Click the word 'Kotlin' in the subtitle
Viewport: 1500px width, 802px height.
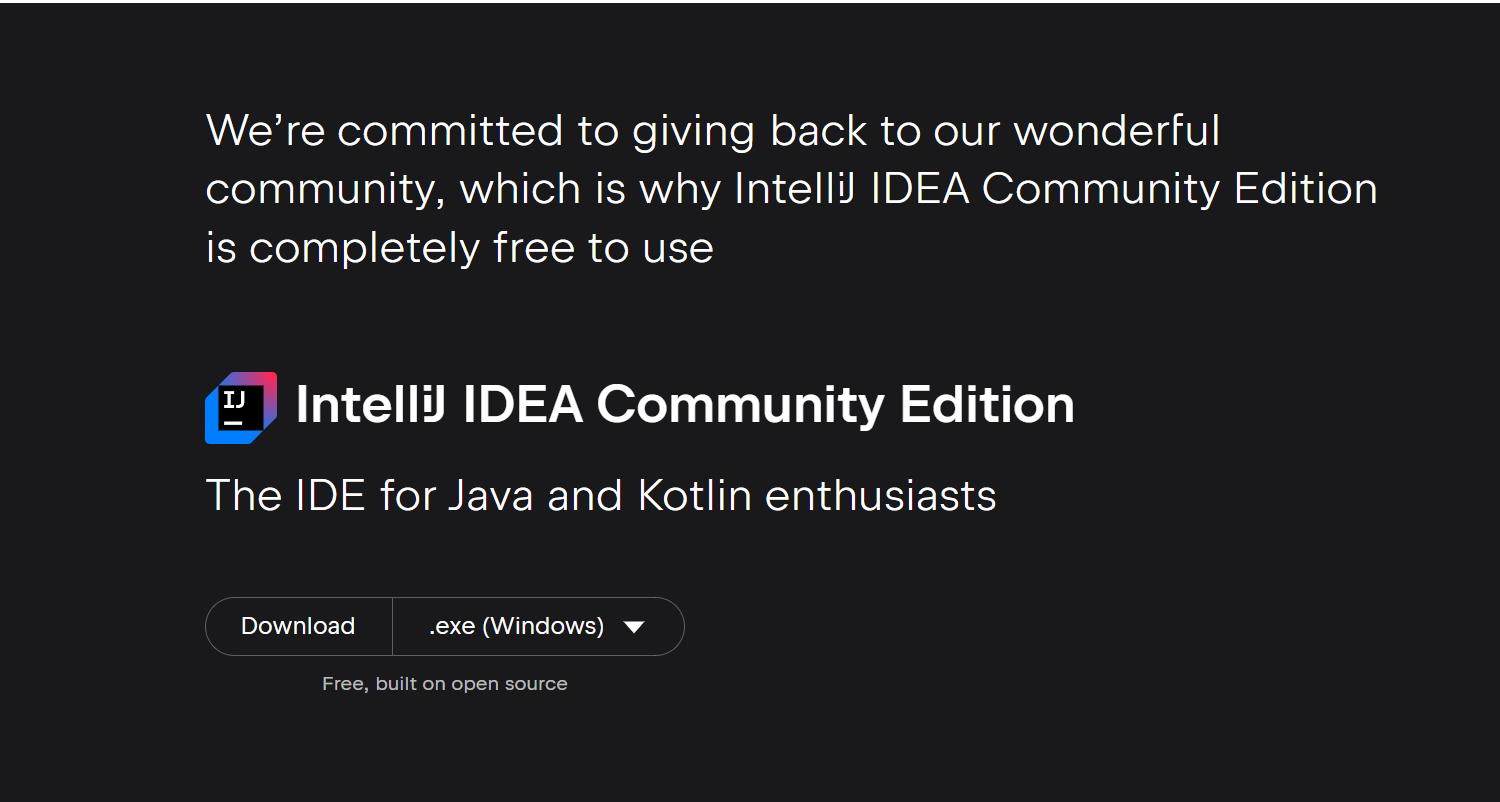(694, 495)
